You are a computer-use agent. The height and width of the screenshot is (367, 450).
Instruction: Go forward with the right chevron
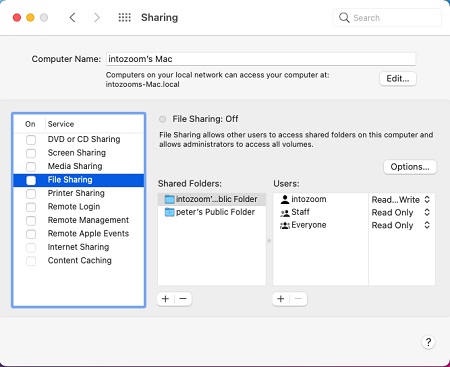point(97,17)
